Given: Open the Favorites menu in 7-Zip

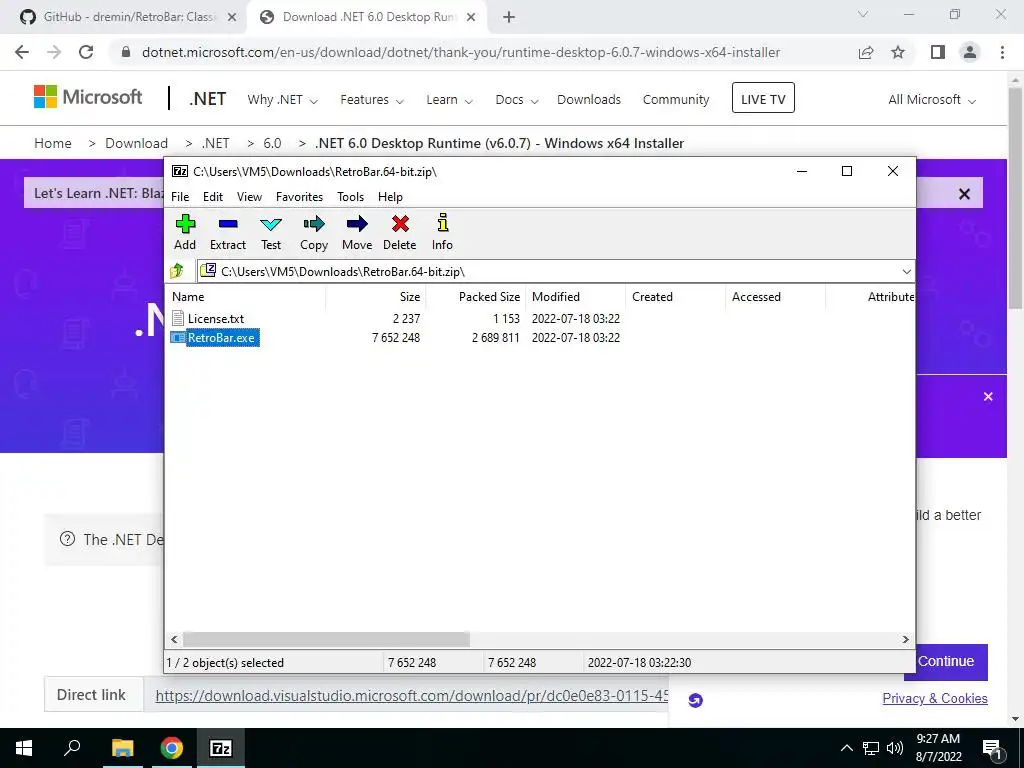Looking at the screenshot, I should coord(299,197).
